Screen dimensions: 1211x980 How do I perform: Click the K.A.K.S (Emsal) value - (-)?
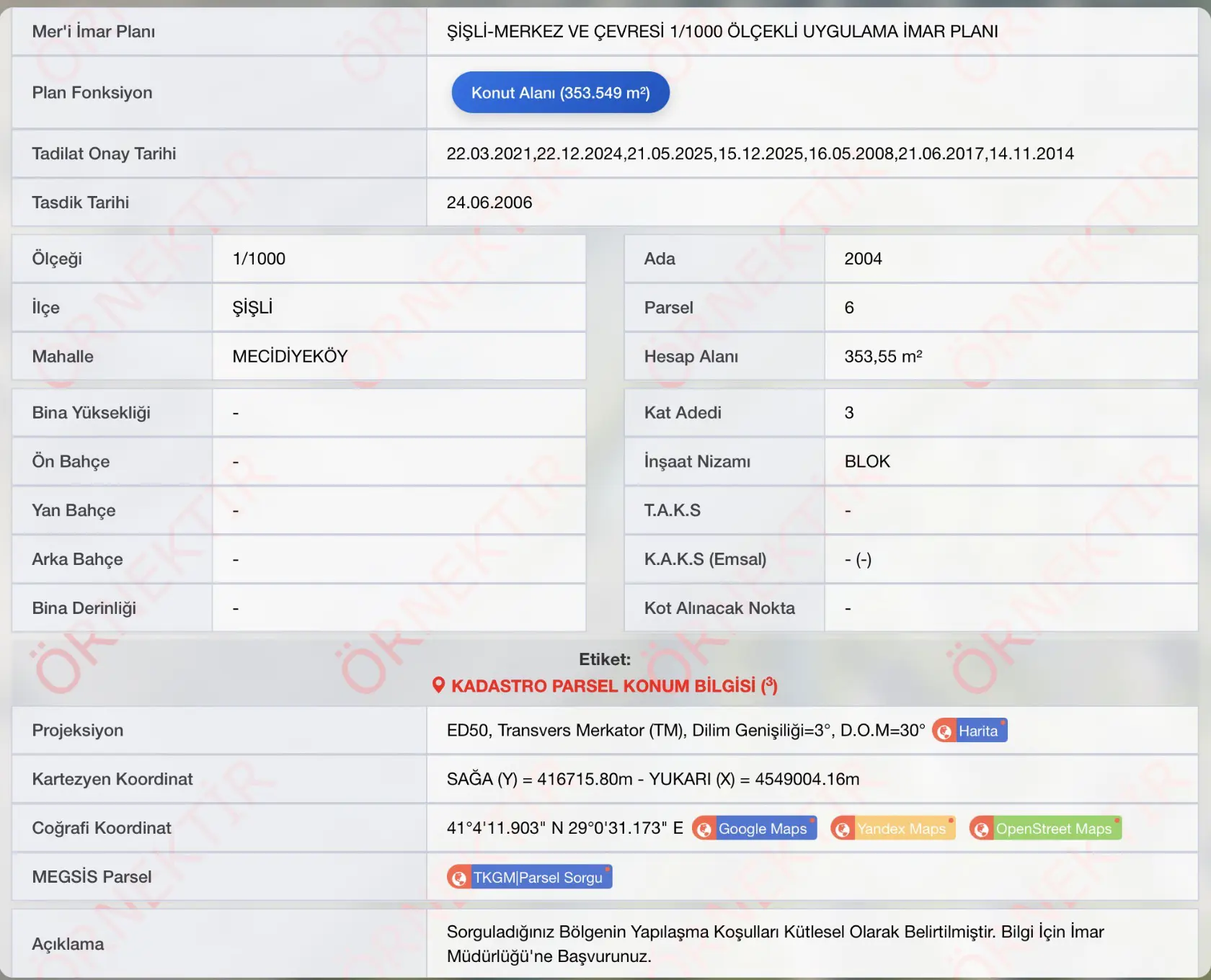pos(859,559)
